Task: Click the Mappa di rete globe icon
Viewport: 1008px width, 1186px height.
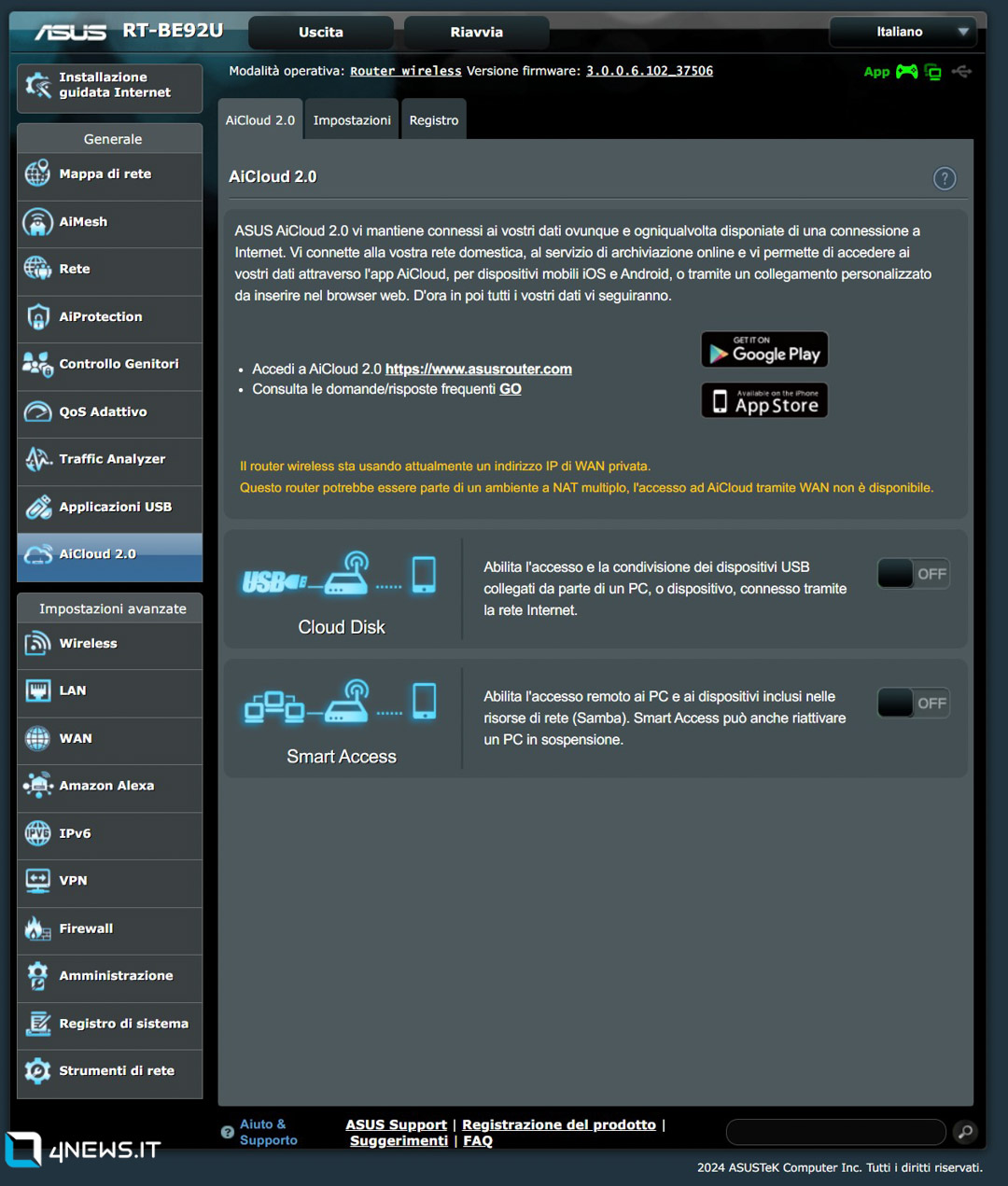Action: [38, 174]
